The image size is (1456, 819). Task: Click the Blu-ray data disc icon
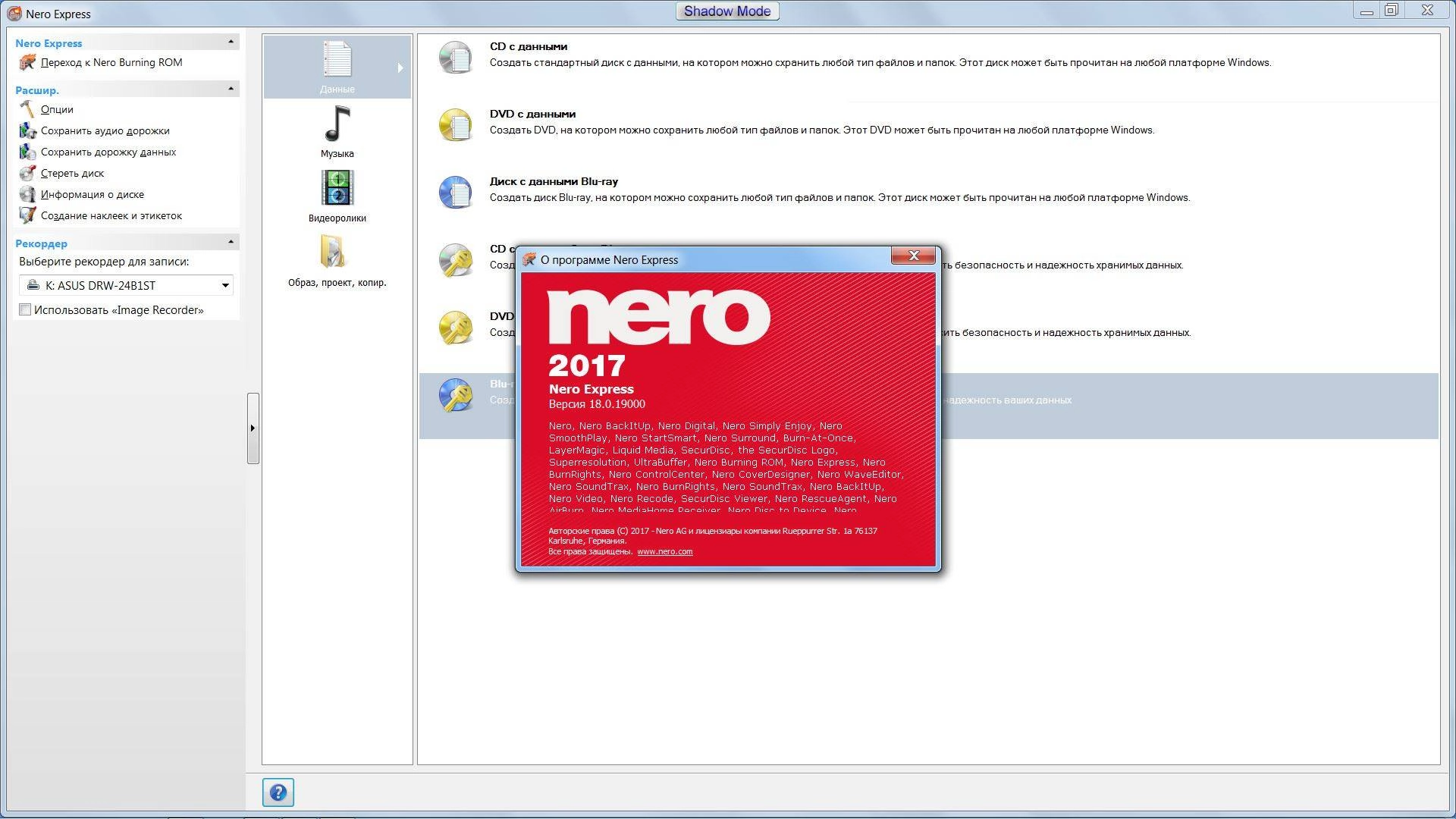455,192
